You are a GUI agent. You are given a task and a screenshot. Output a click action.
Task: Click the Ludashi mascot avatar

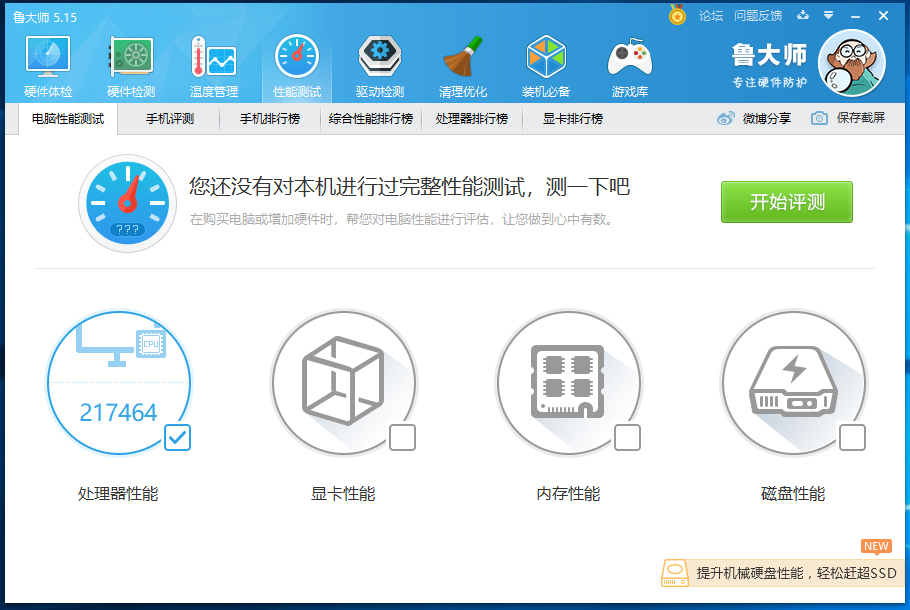point(851,62)
